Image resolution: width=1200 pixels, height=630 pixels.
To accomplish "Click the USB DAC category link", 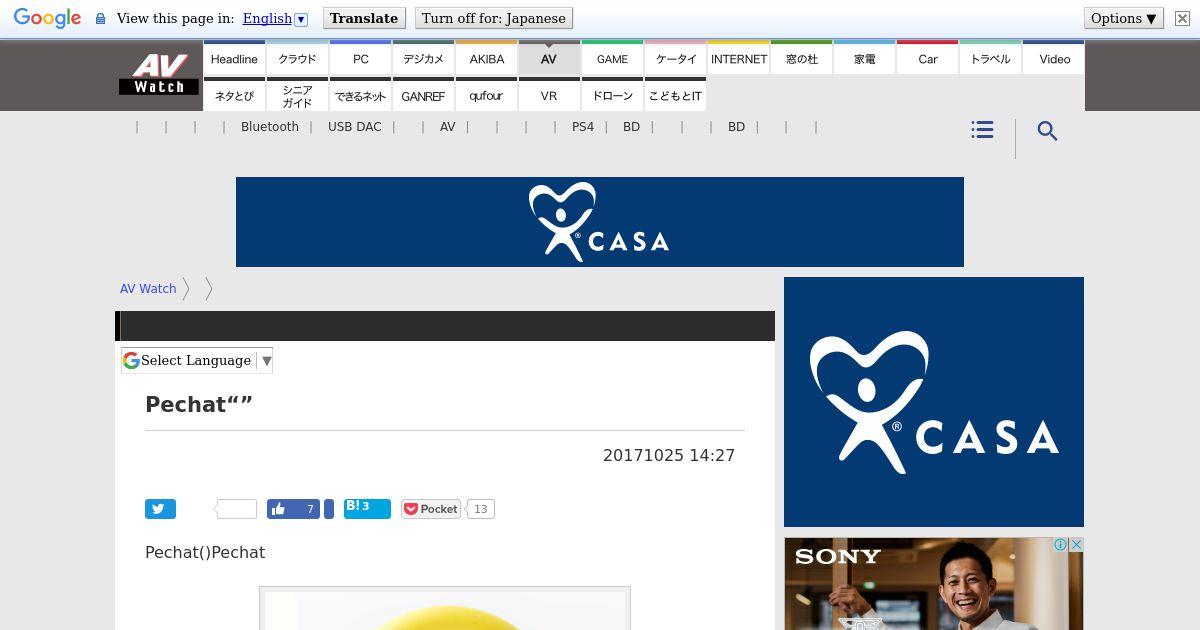I will (354, 127).
